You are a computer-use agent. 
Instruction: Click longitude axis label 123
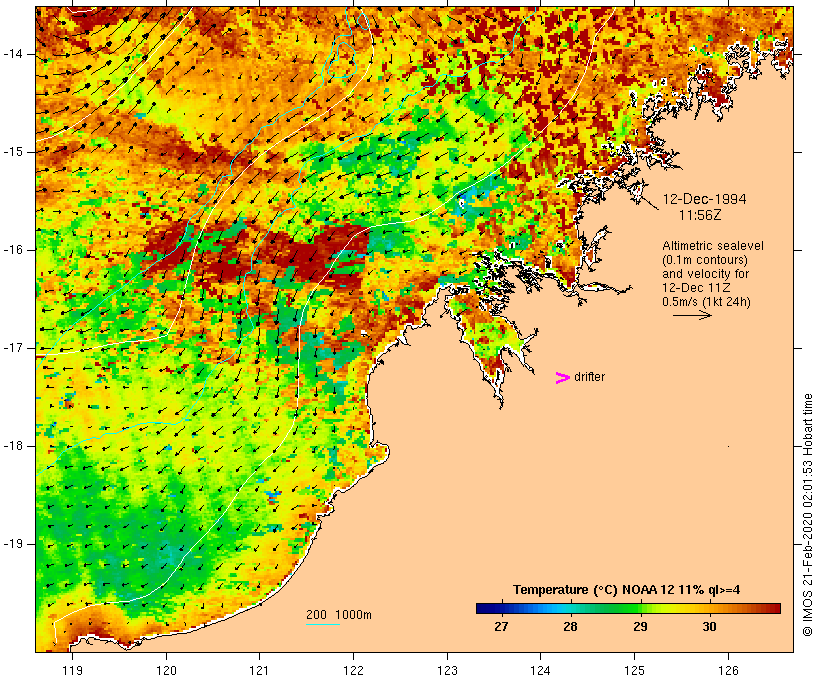tap(447, 670)
